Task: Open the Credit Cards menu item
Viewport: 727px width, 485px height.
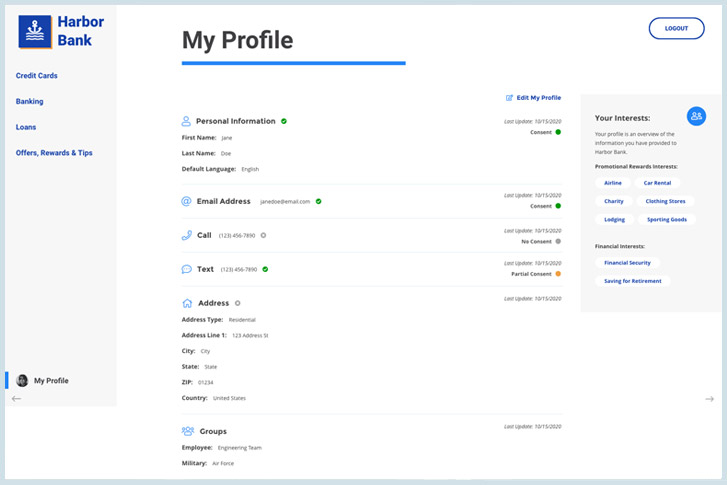Action: click(37, 76)
